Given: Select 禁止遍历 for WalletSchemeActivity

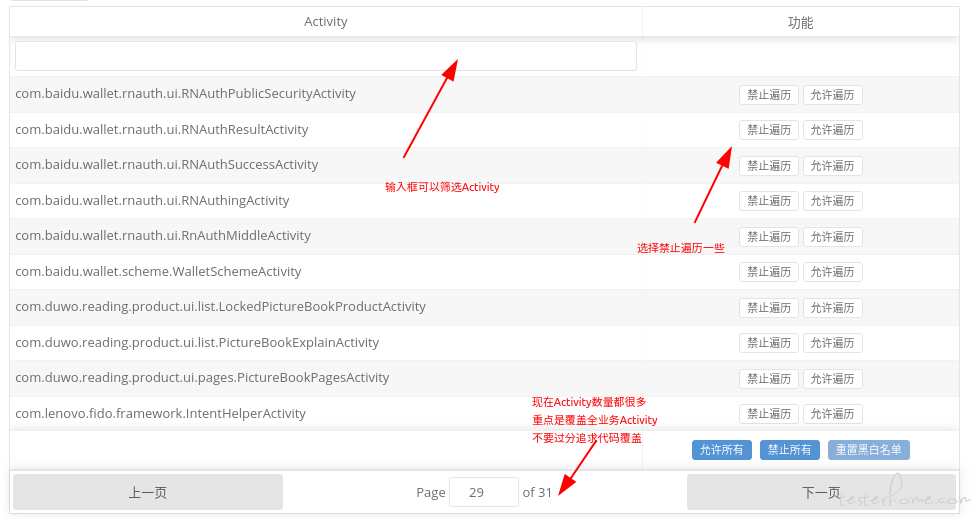Looking at the screenshot, I should [768, 272].
